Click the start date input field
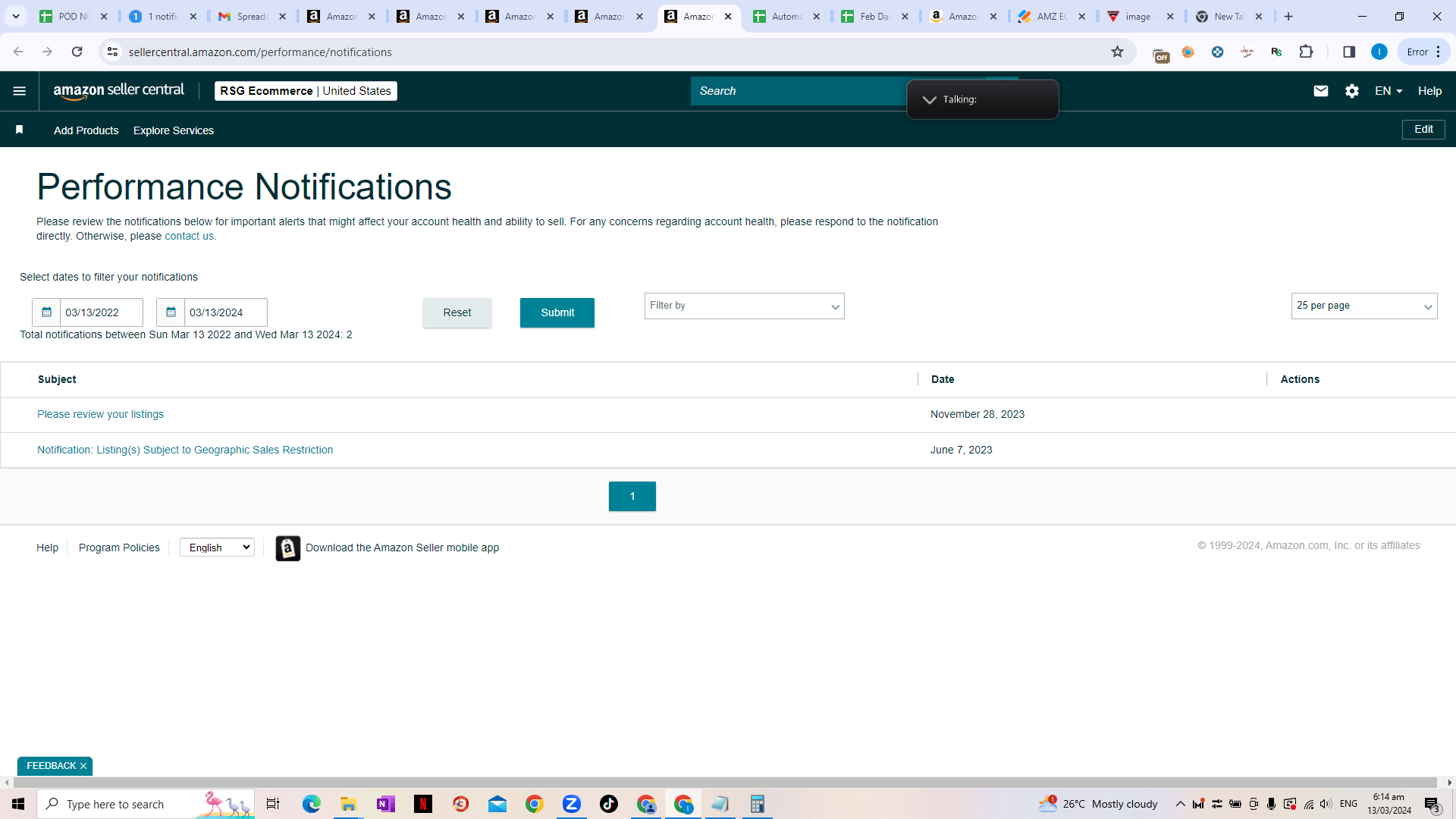Screen dimensions: 1456x819 tap(101, 312)
